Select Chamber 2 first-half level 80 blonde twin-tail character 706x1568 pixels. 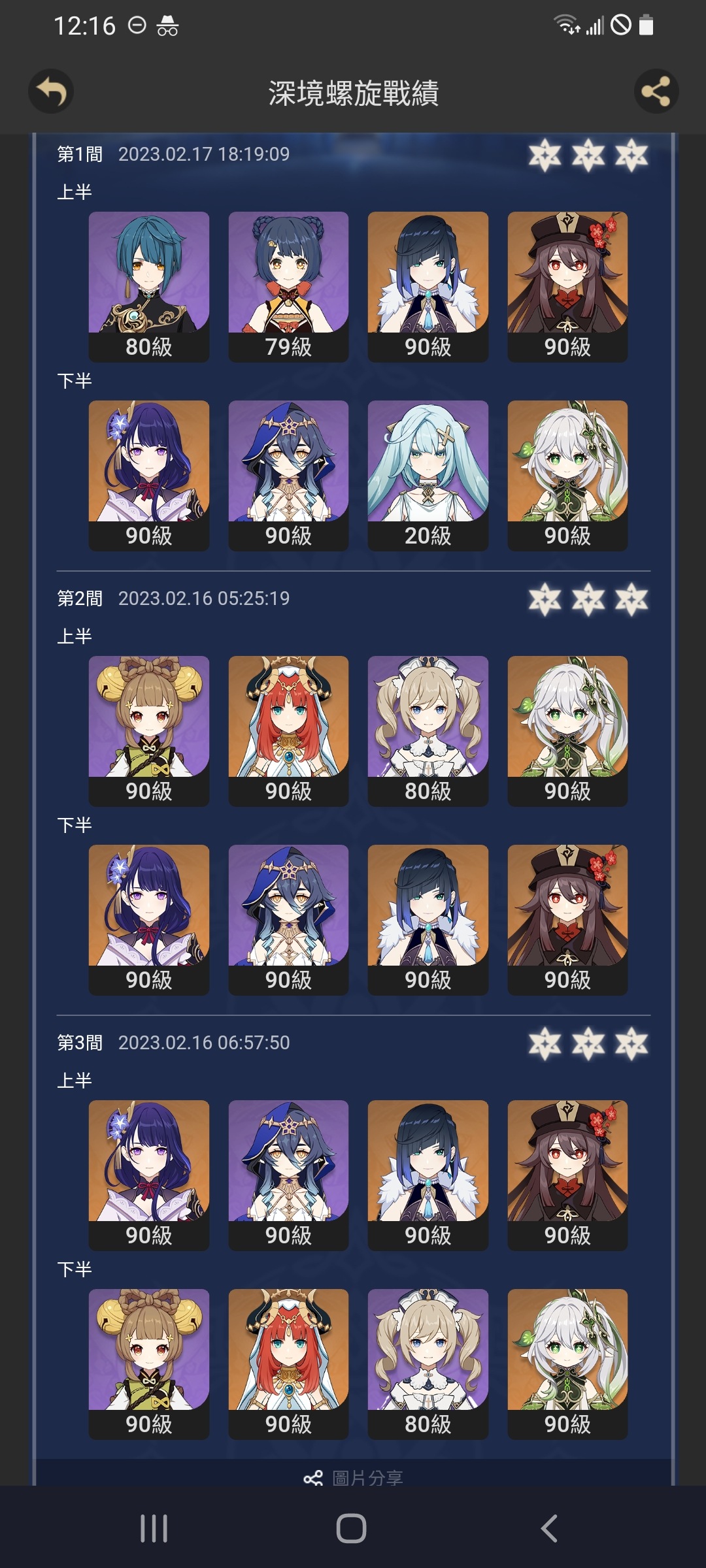coord(428,731)
